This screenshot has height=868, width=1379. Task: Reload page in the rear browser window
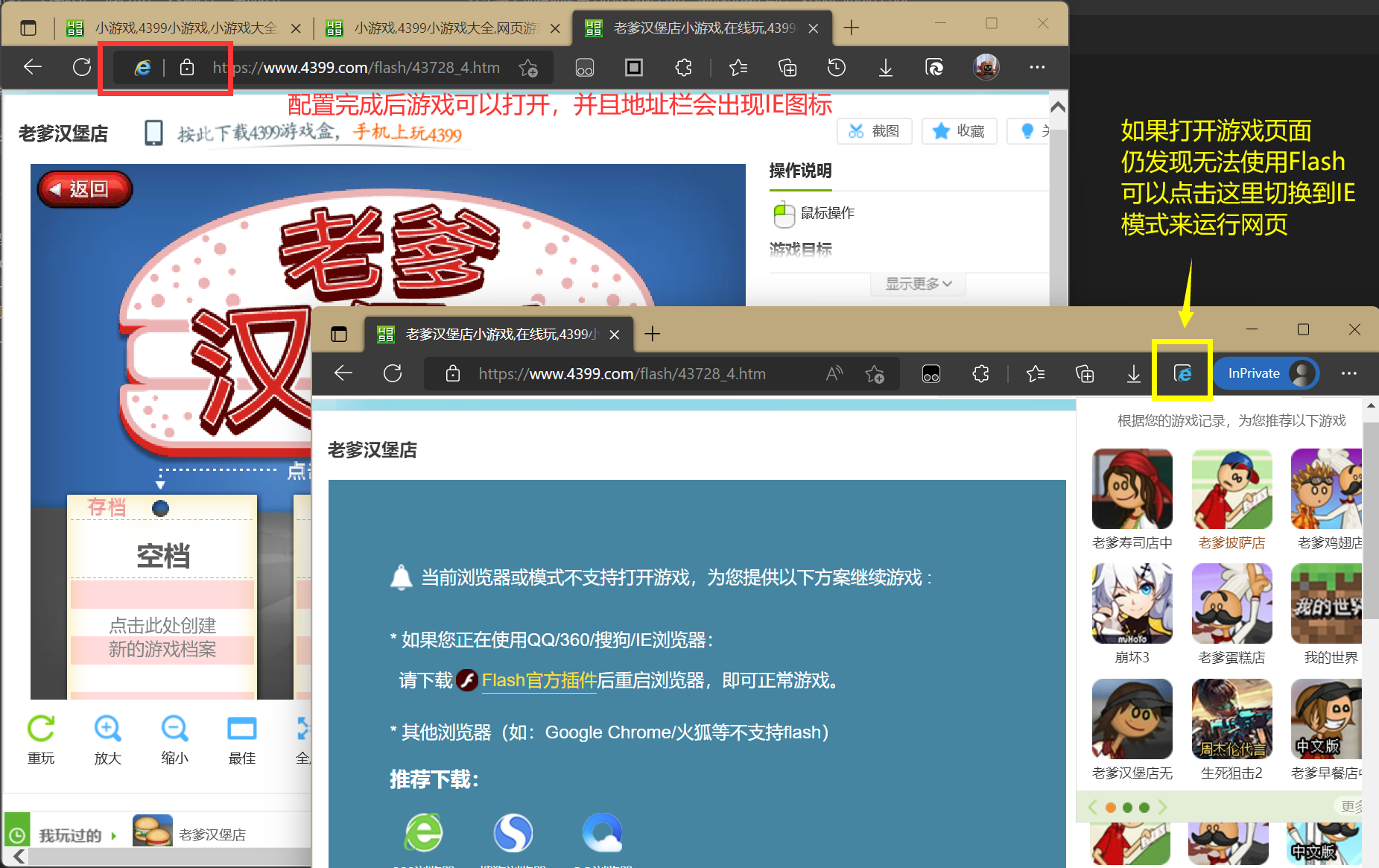tap(82, 67)
